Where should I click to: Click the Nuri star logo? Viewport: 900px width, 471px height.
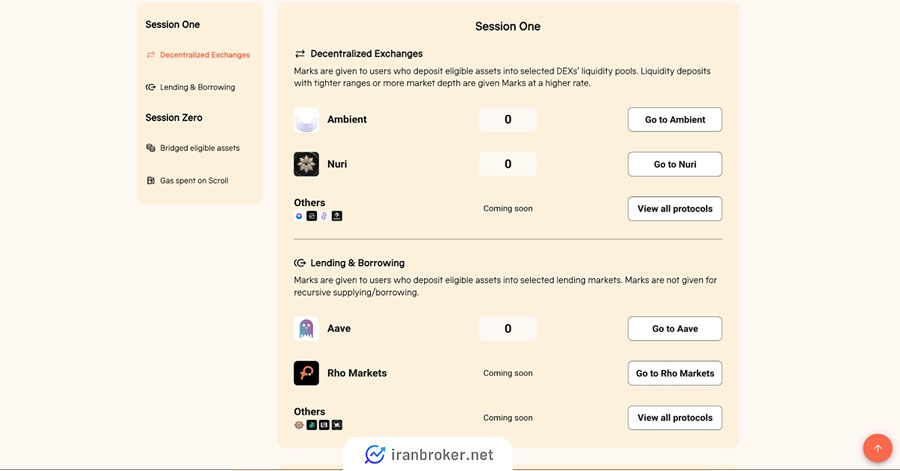coord(306,164)
